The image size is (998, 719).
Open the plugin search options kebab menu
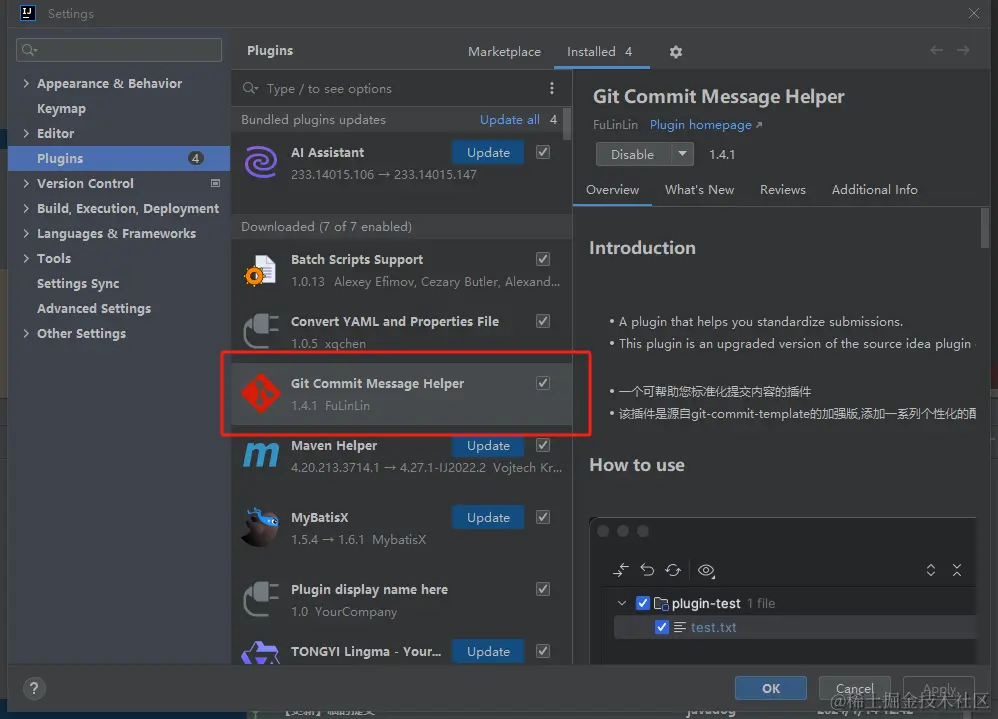point(551,88)
